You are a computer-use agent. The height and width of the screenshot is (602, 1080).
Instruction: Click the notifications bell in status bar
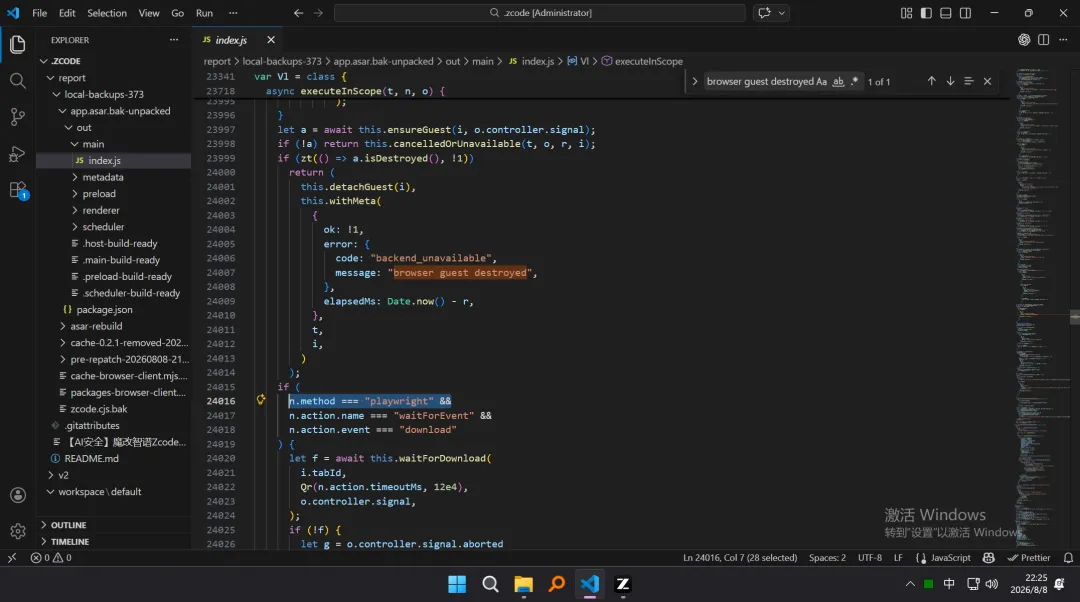pos(1068,558)
